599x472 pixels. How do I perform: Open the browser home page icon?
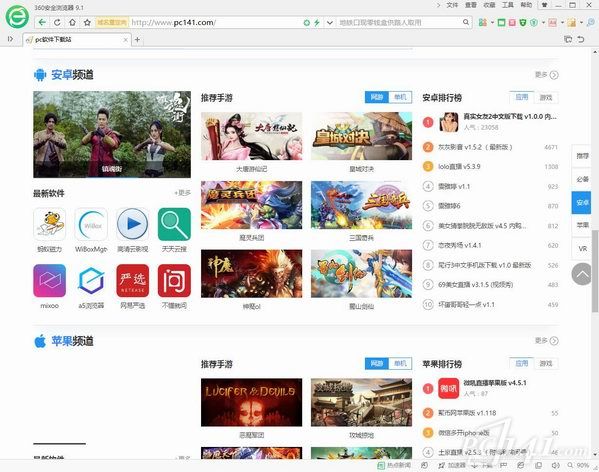point(72,23)
